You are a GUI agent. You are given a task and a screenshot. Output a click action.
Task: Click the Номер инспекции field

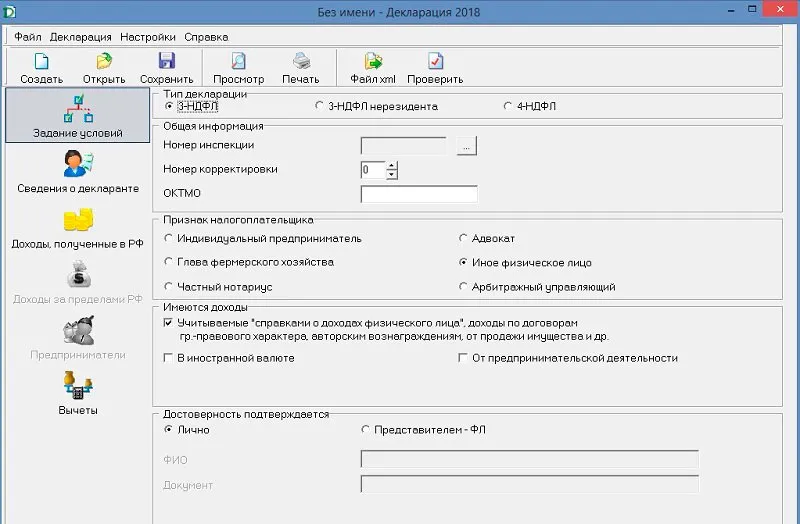point(404,145)
